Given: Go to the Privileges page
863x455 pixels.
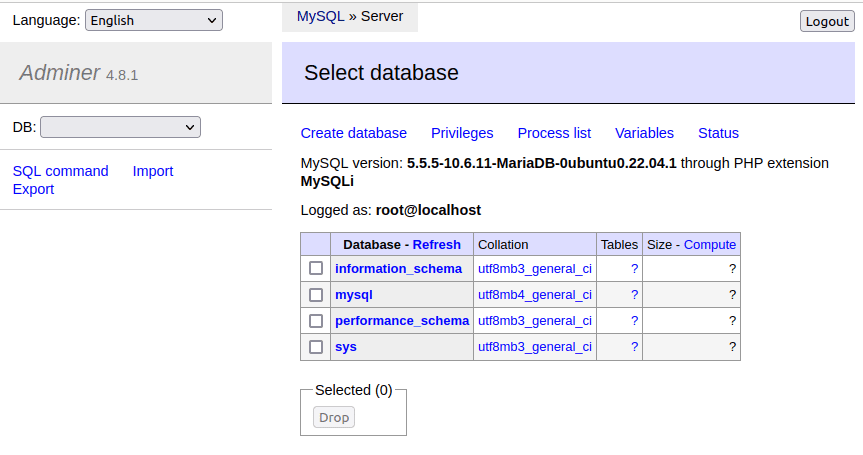Looking at the screenshot, I should coord(462,133).
